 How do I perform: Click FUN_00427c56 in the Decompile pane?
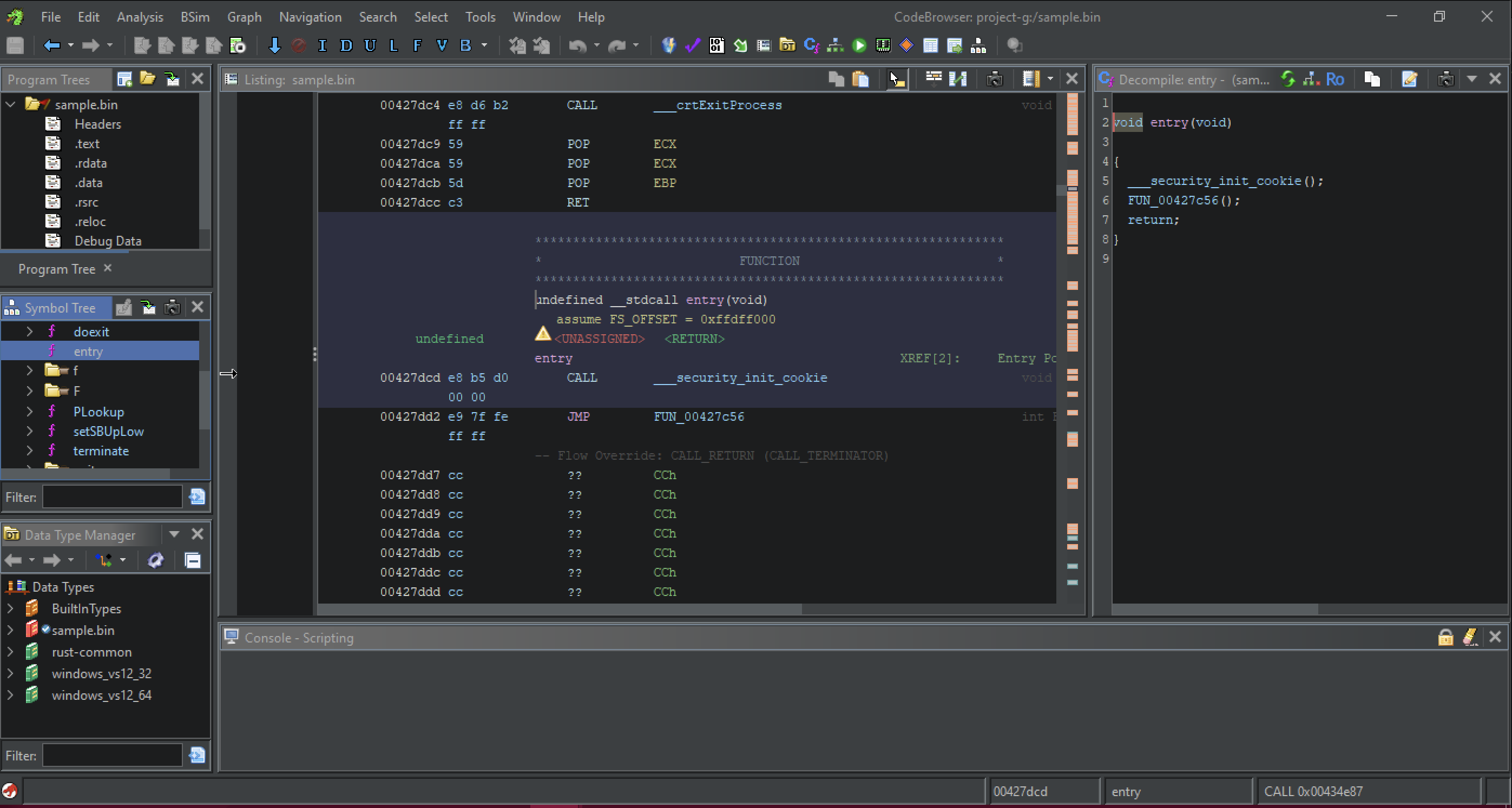(1173, 201)
